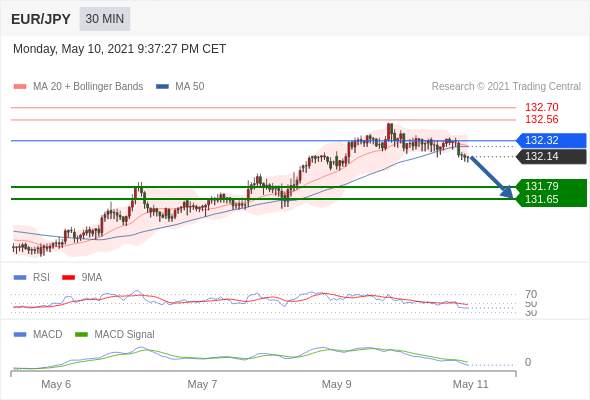Select the date and time text

119,49
